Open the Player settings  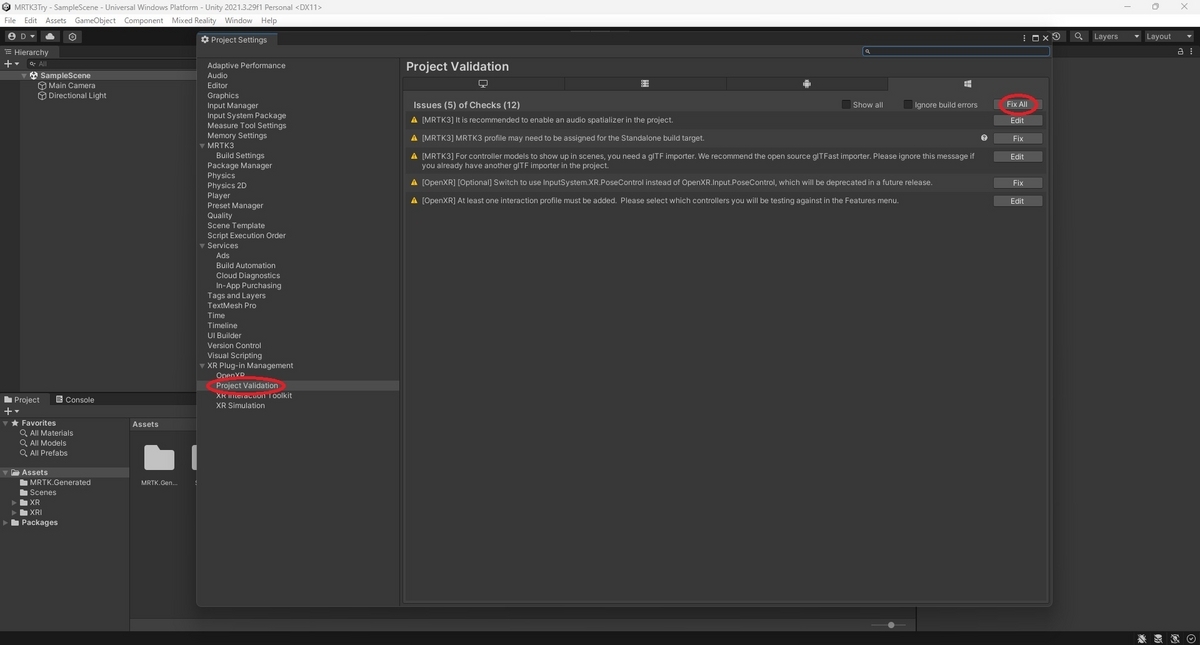click(x=219, y=196)
